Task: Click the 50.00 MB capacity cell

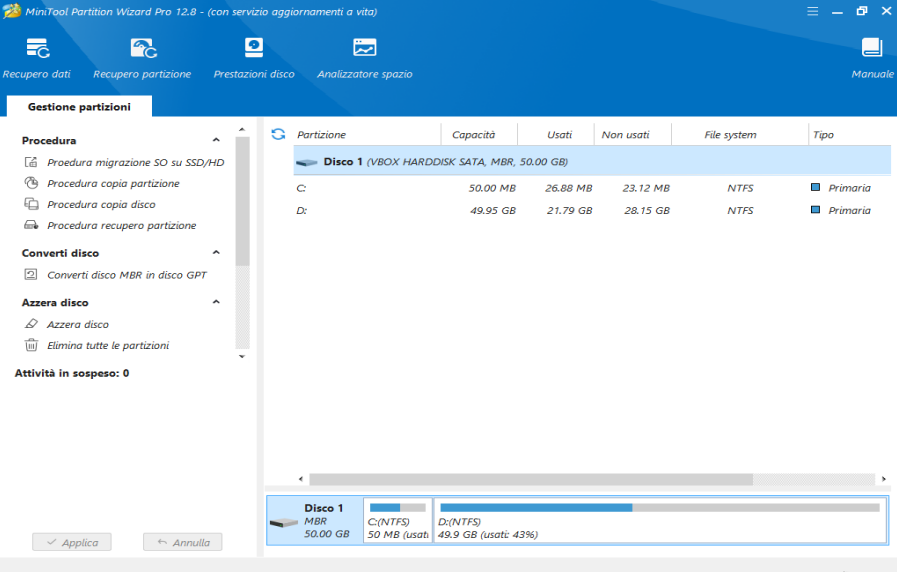Action: (x=492, y=188)
